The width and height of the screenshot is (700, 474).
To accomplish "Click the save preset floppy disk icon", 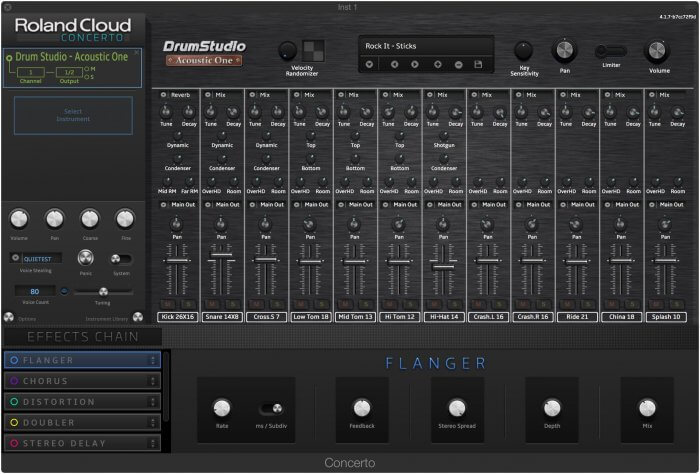I will click(478, 64).
